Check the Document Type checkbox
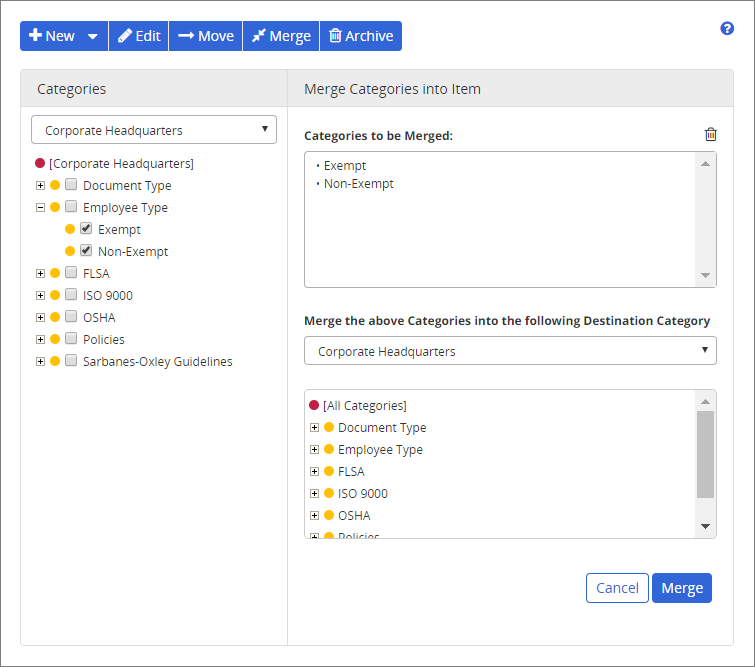 click(71, 185)
